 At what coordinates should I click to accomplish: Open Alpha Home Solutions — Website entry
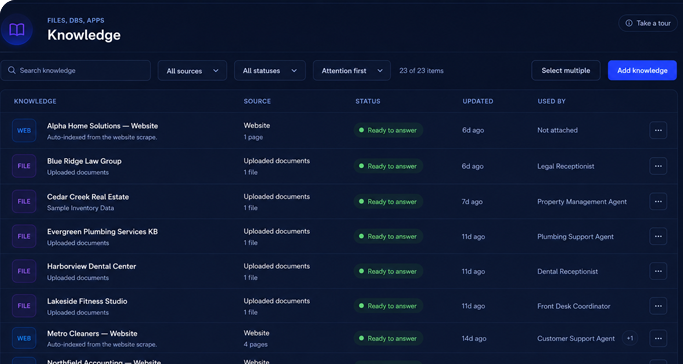tap(102, 126)
